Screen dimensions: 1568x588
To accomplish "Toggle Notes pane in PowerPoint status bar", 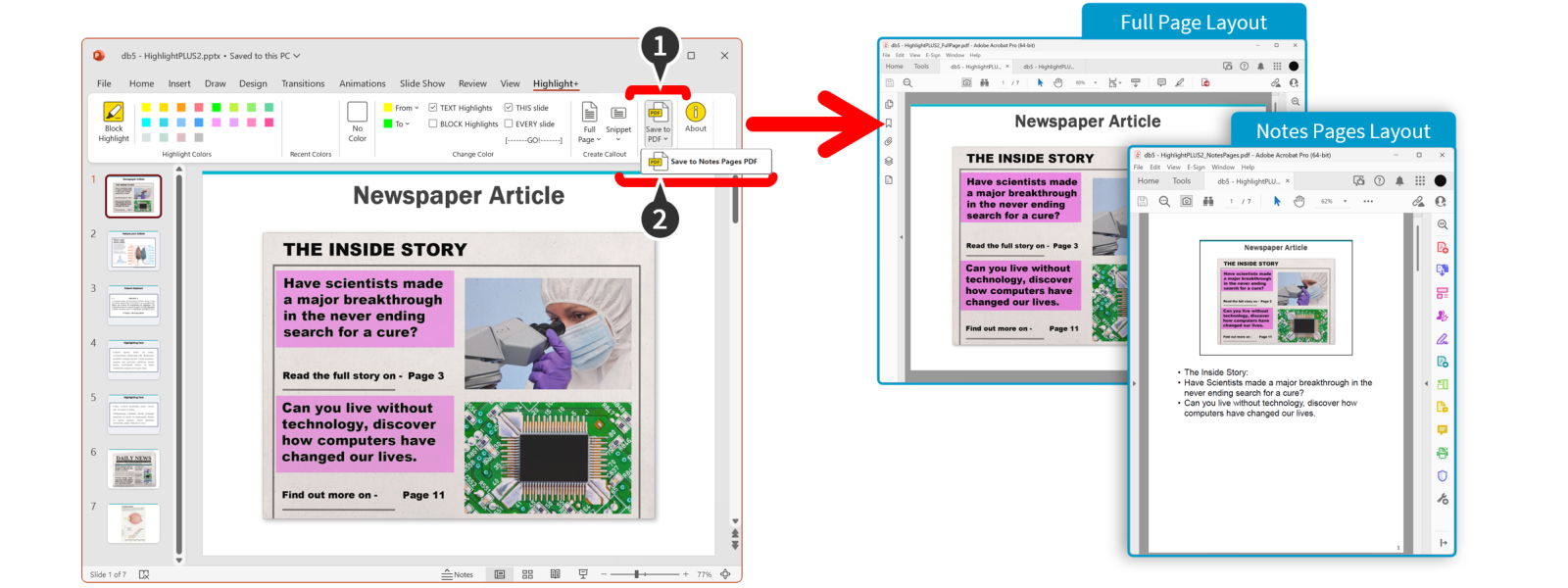I will (458, 574).
